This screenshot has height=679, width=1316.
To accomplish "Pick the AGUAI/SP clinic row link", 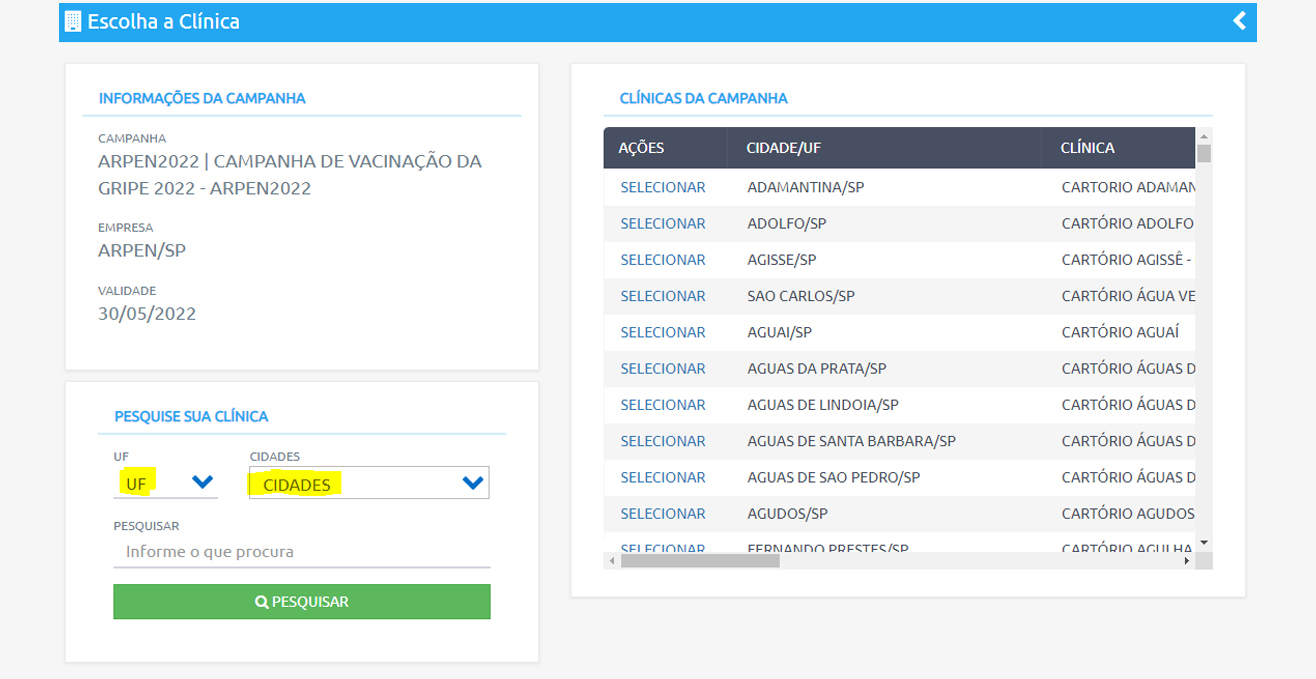I will 662,332.
